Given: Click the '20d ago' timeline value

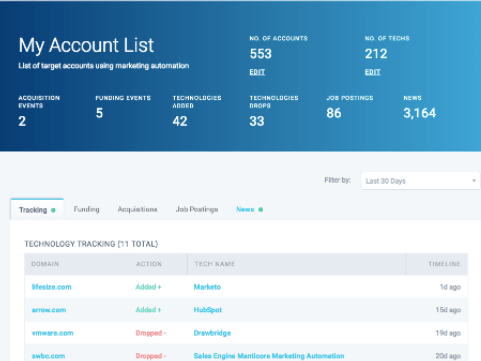Looking at the screenshot, I should click(x=448, y=356).
